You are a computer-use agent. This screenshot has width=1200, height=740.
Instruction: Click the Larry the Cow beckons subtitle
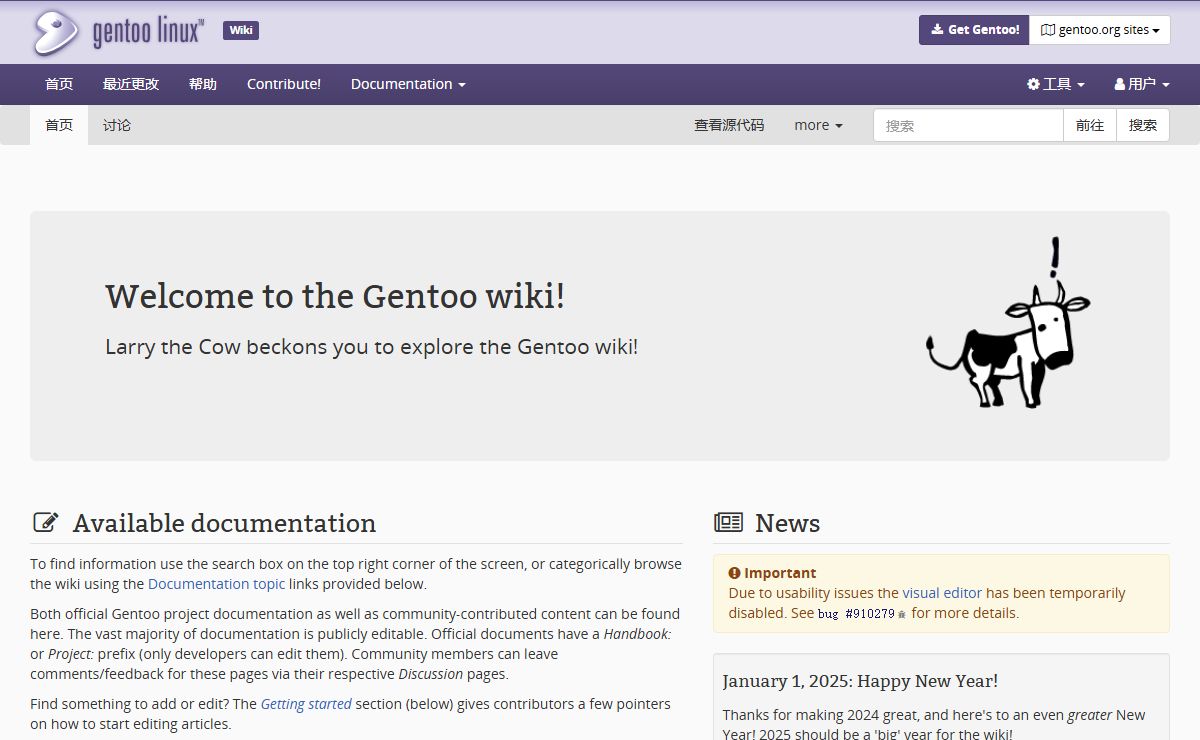click(x=371, y=347)
